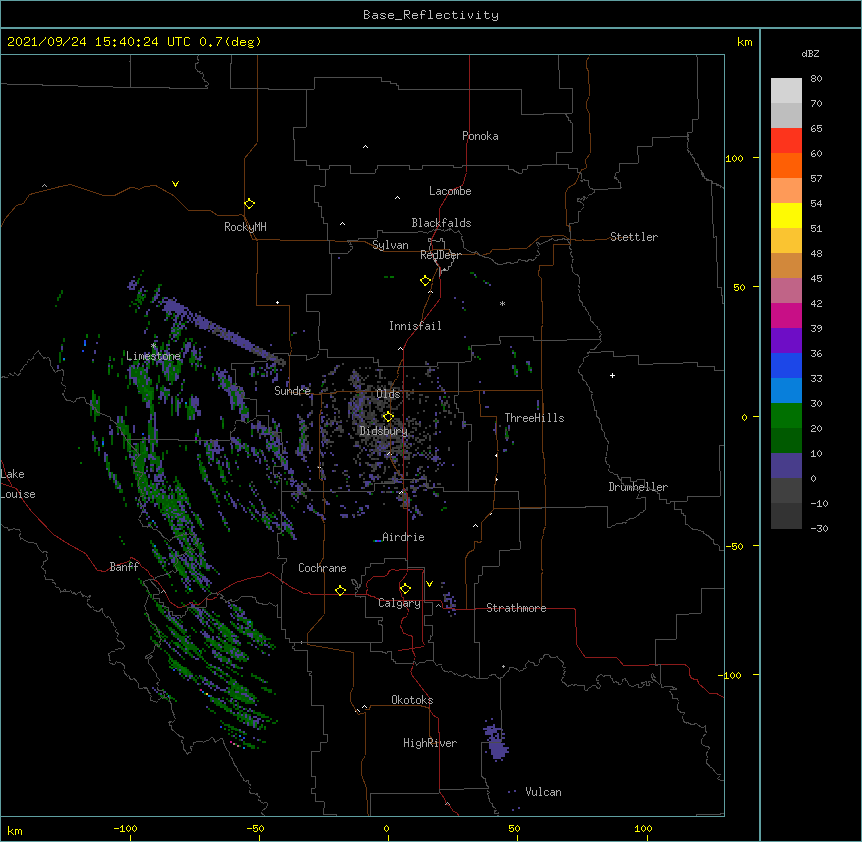
Task: Click the Base_Reflectivity title
Action: 431,15
